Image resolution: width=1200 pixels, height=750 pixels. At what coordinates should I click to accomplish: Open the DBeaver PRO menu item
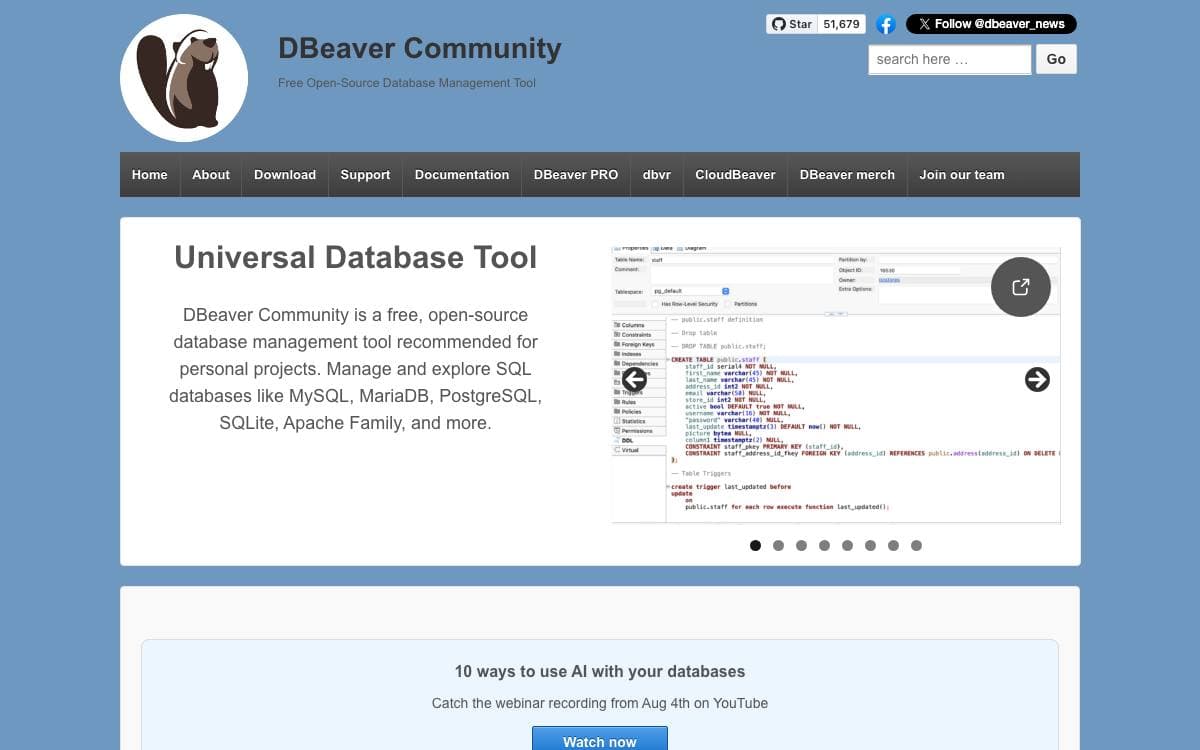pyautogui.click(x=576, y=174)
